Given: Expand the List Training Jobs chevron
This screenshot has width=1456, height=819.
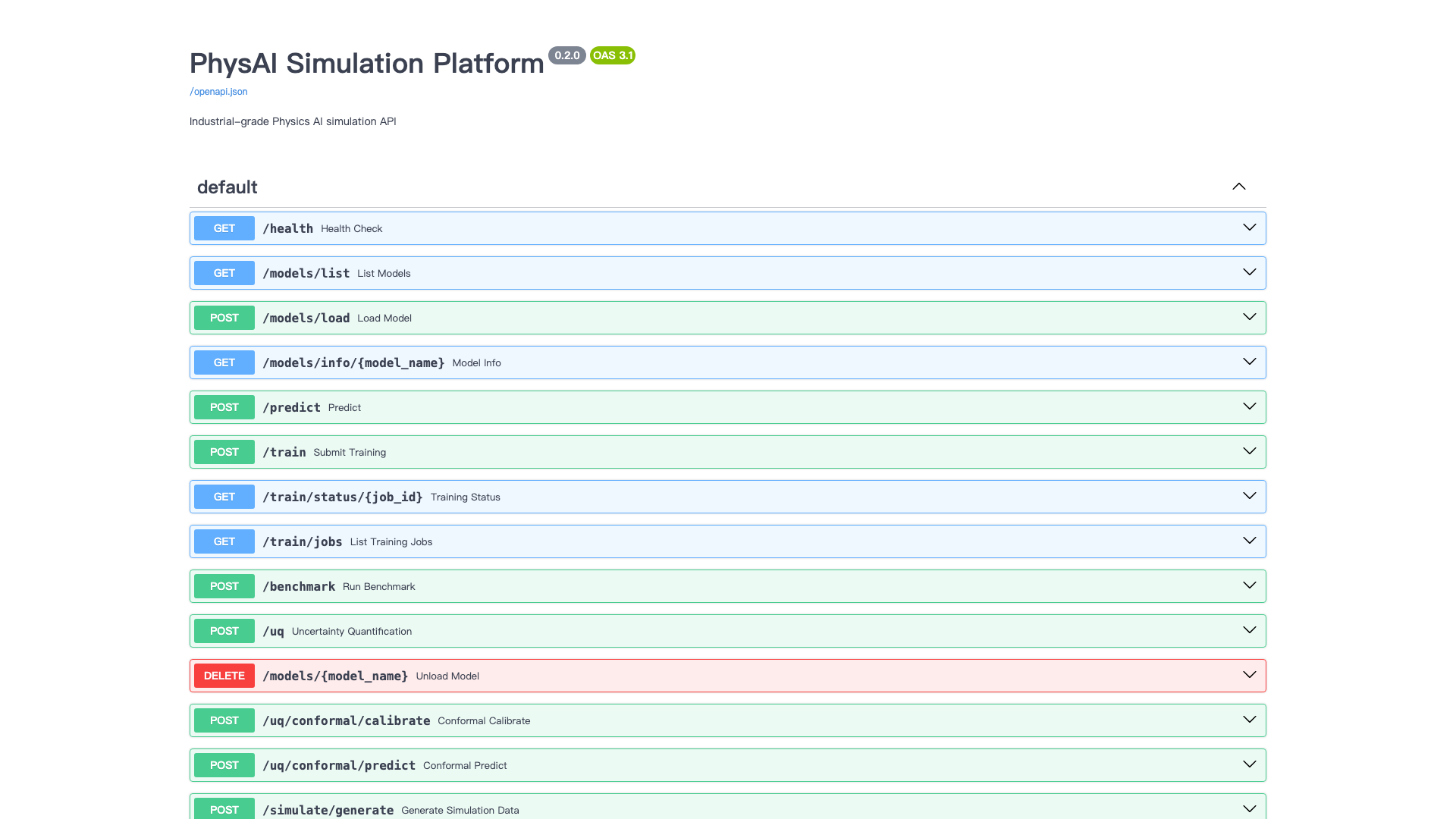Looking at the screenshot, I should point(1250,541).
